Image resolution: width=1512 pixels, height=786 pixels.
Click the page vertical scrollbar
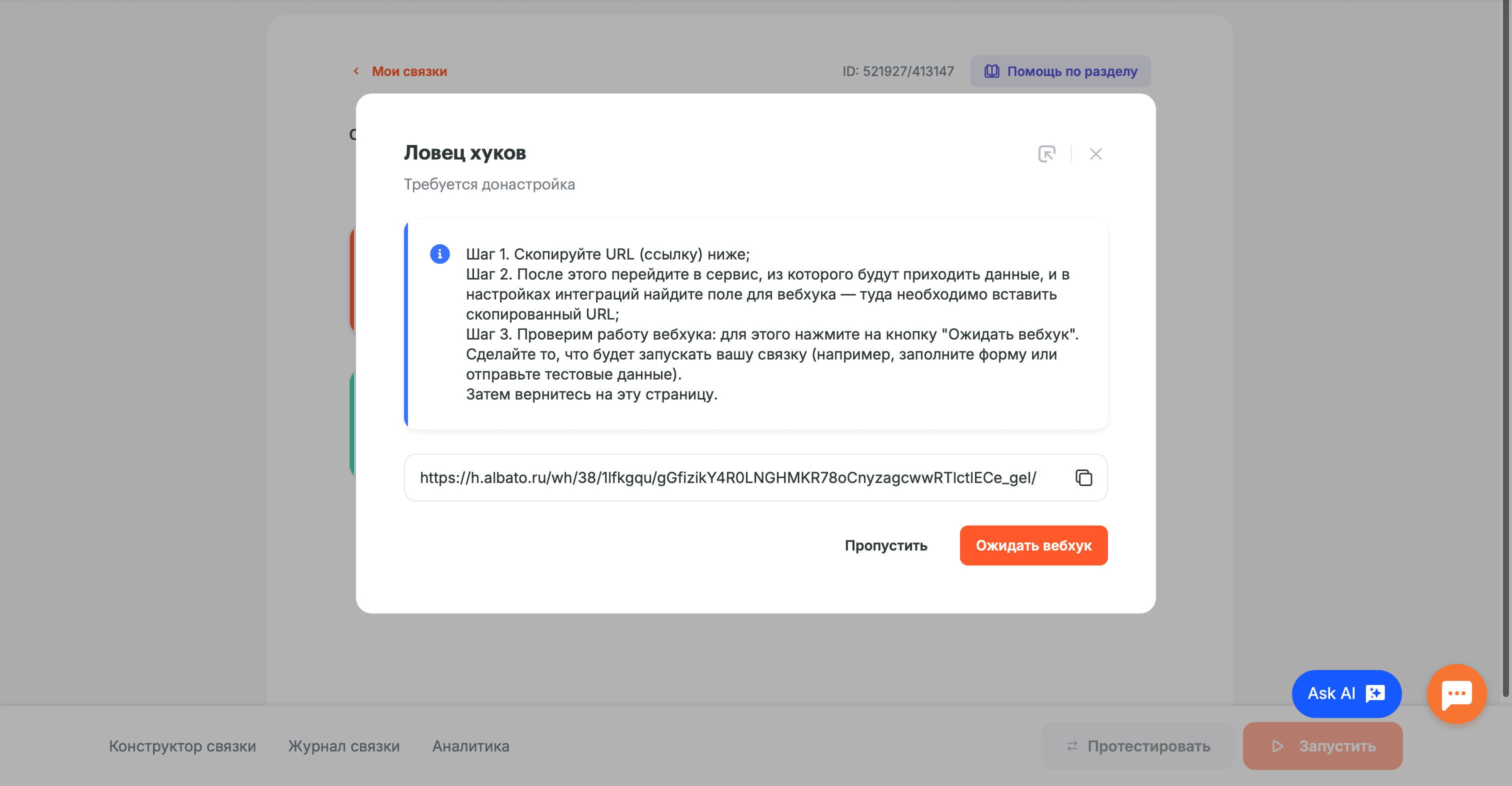(1505, 352)
